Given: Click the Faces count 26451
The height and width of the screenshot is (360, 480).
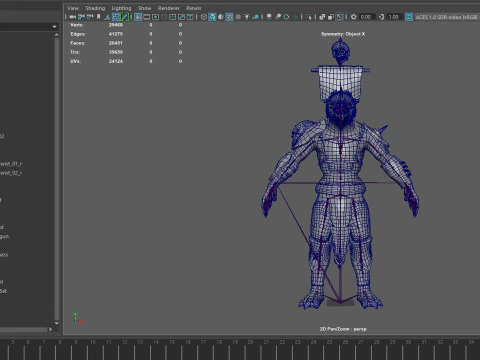Looking at the screenshot, I should coord(116,43).
